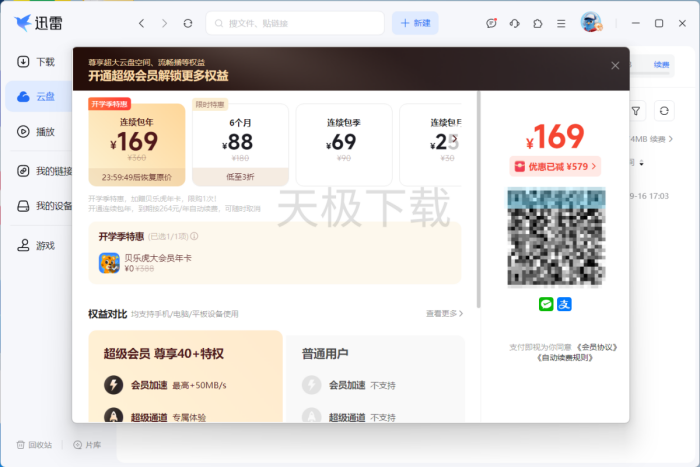Click the filter funnel icon behind the dialog
This screenshot has width=700, height=467.
[636, 111]
